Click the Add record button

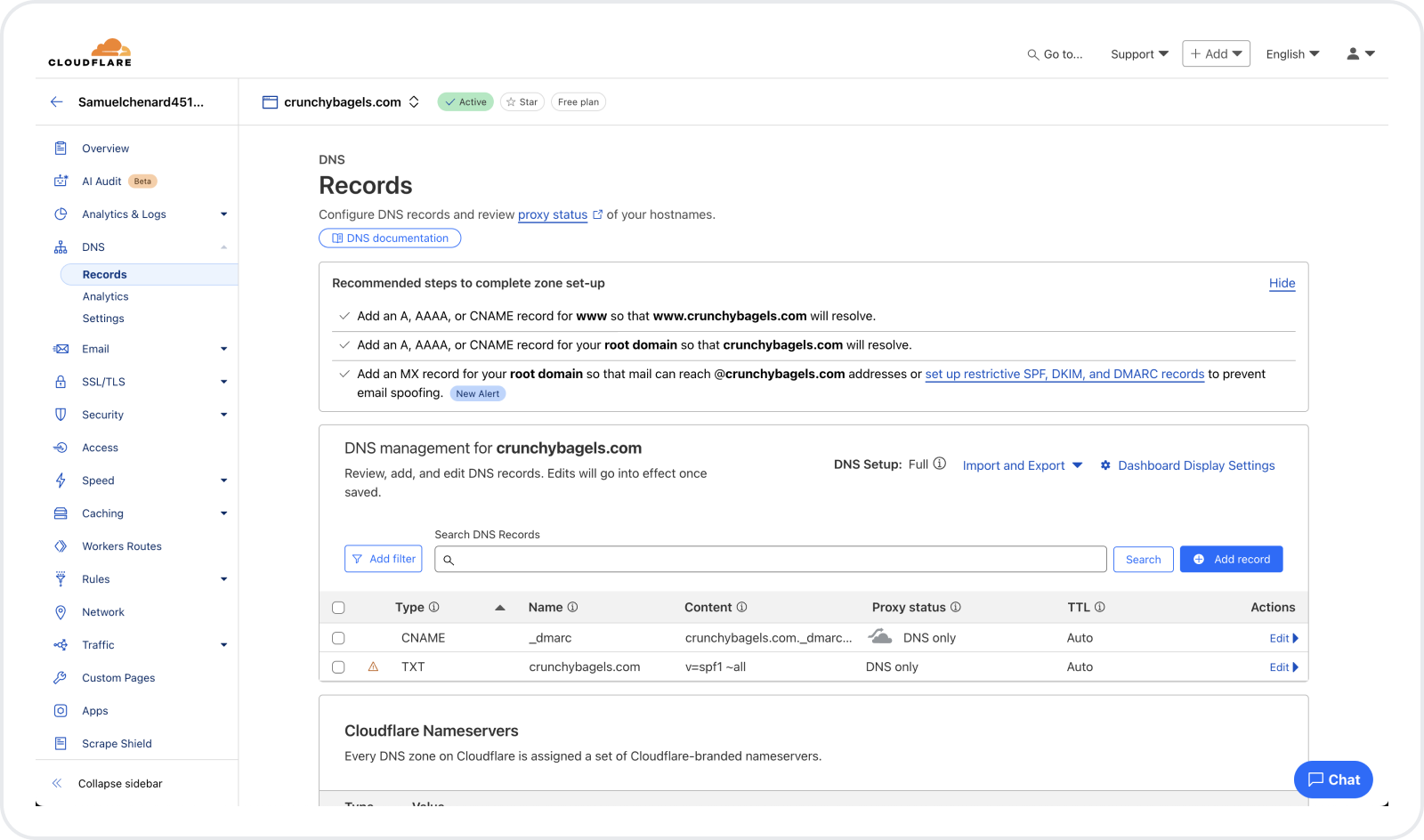pos(1231,559)
